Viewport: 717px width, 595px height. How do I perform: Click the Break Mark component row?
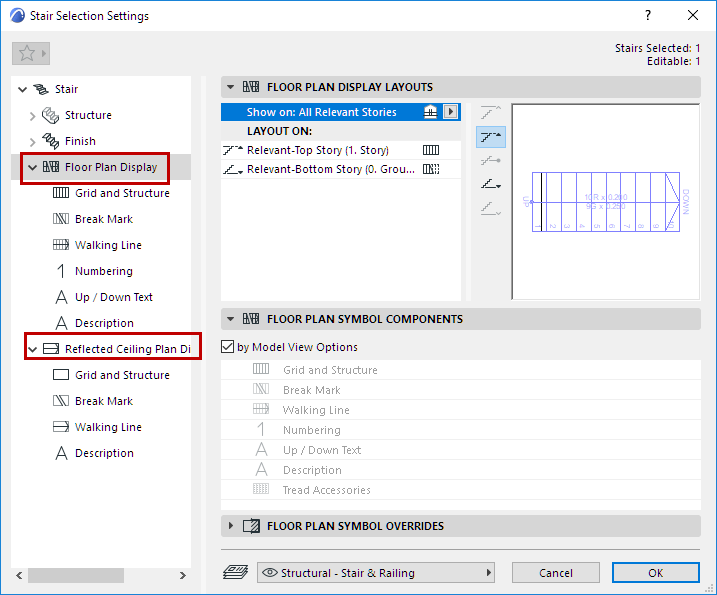click(460, 390)
